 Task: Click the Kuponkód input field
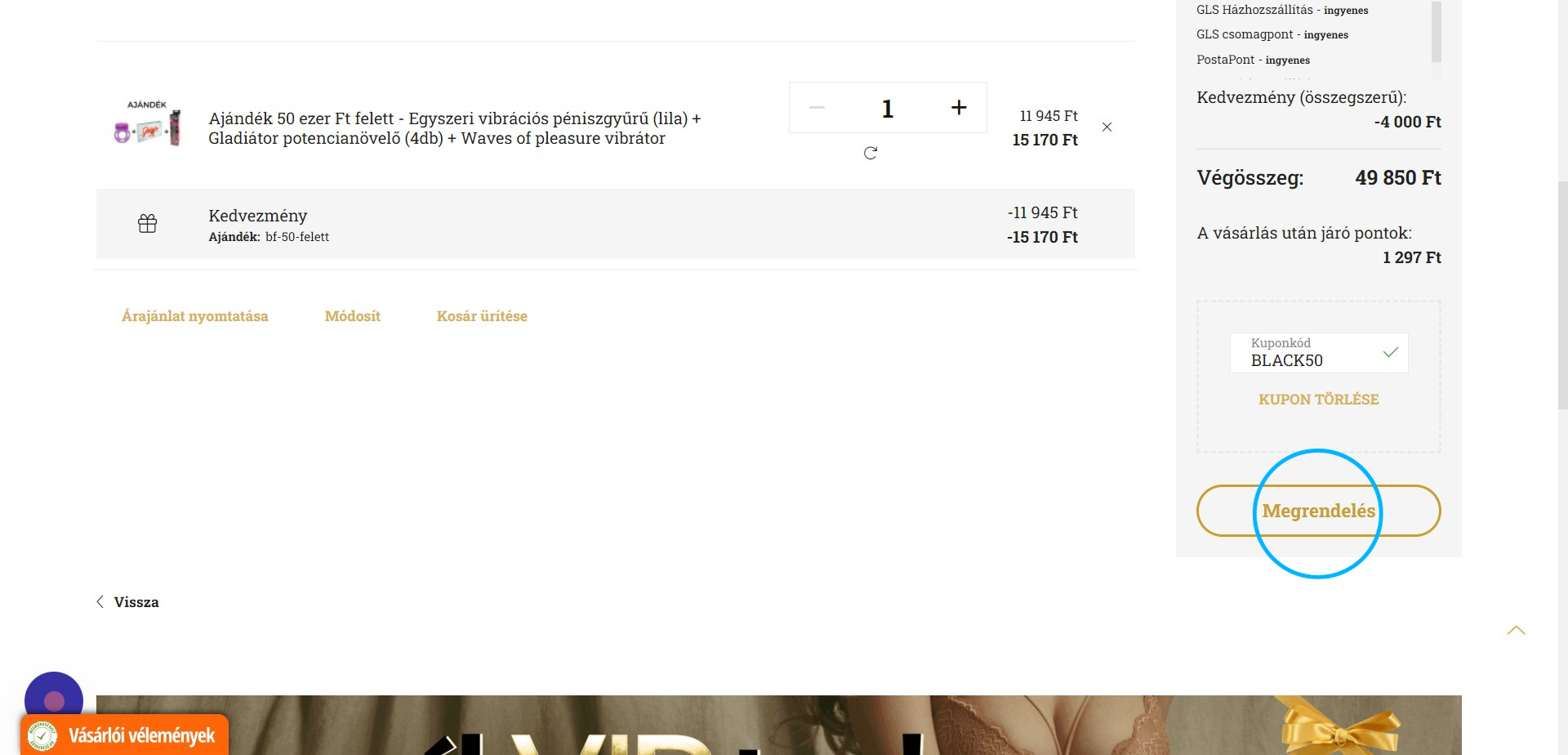pos(1319,353)
